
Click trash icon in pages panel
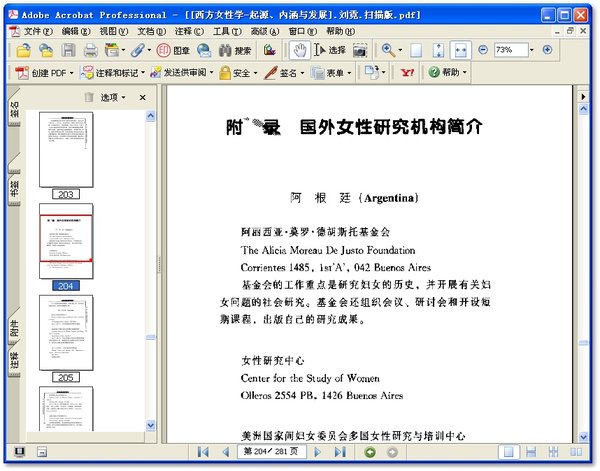[x=89, y=97]
